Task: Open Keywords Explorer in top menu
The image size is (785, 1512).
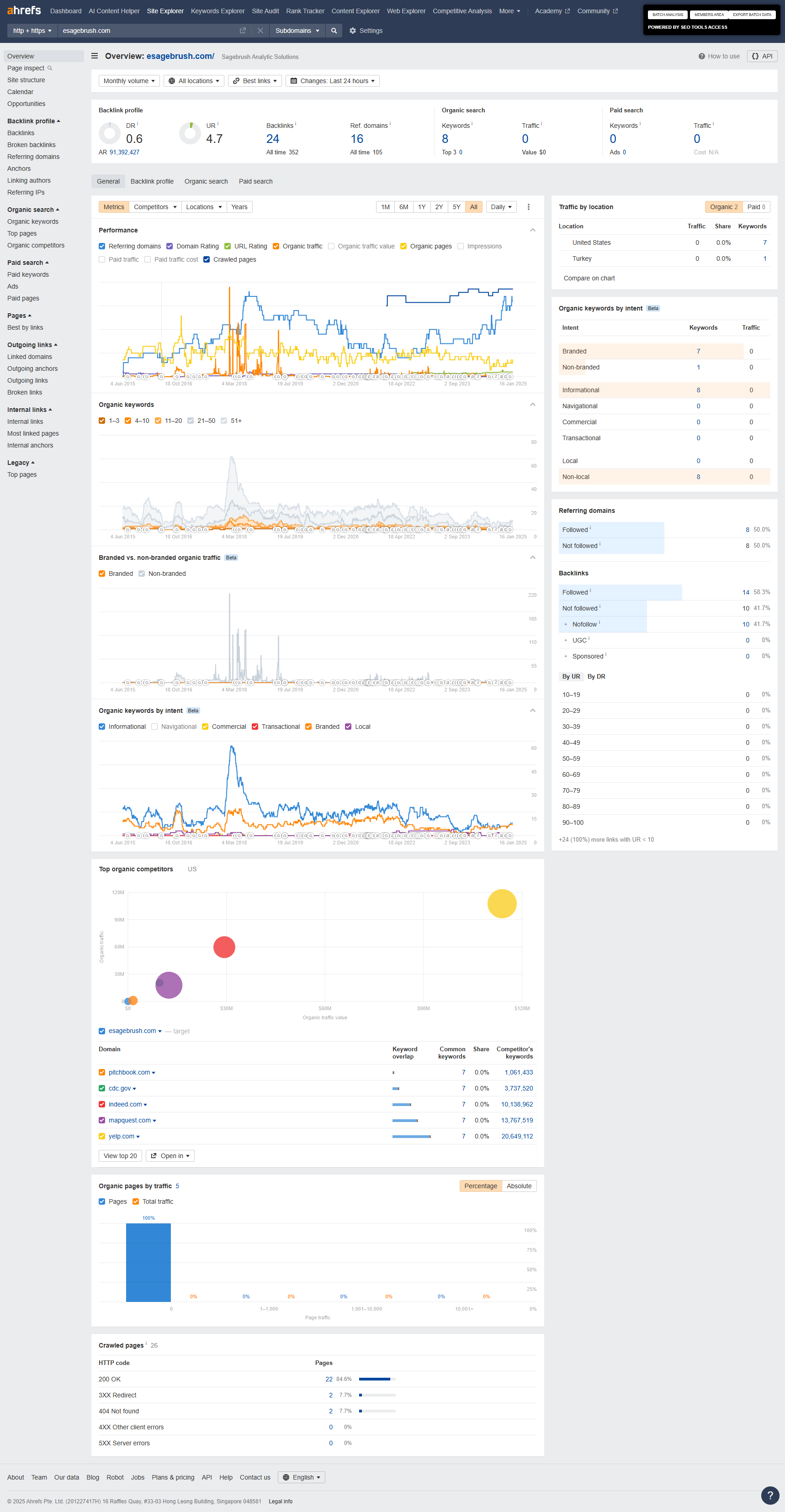Action: tap(217, 11)
